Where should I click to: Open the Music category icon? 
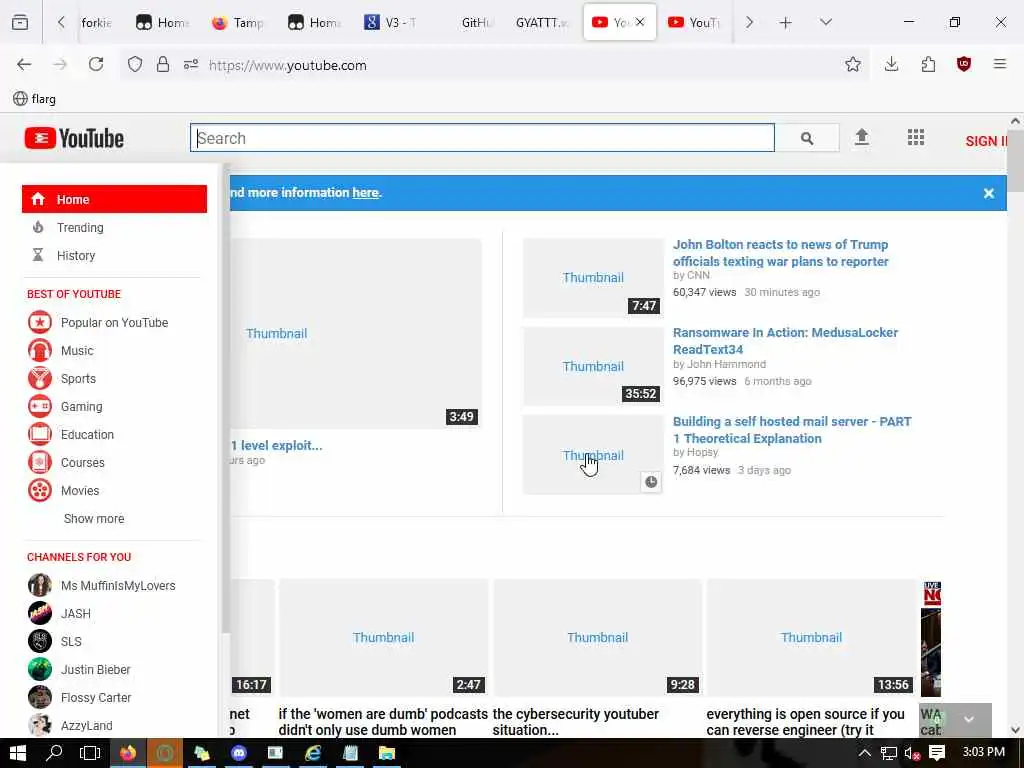pos(40,351)
